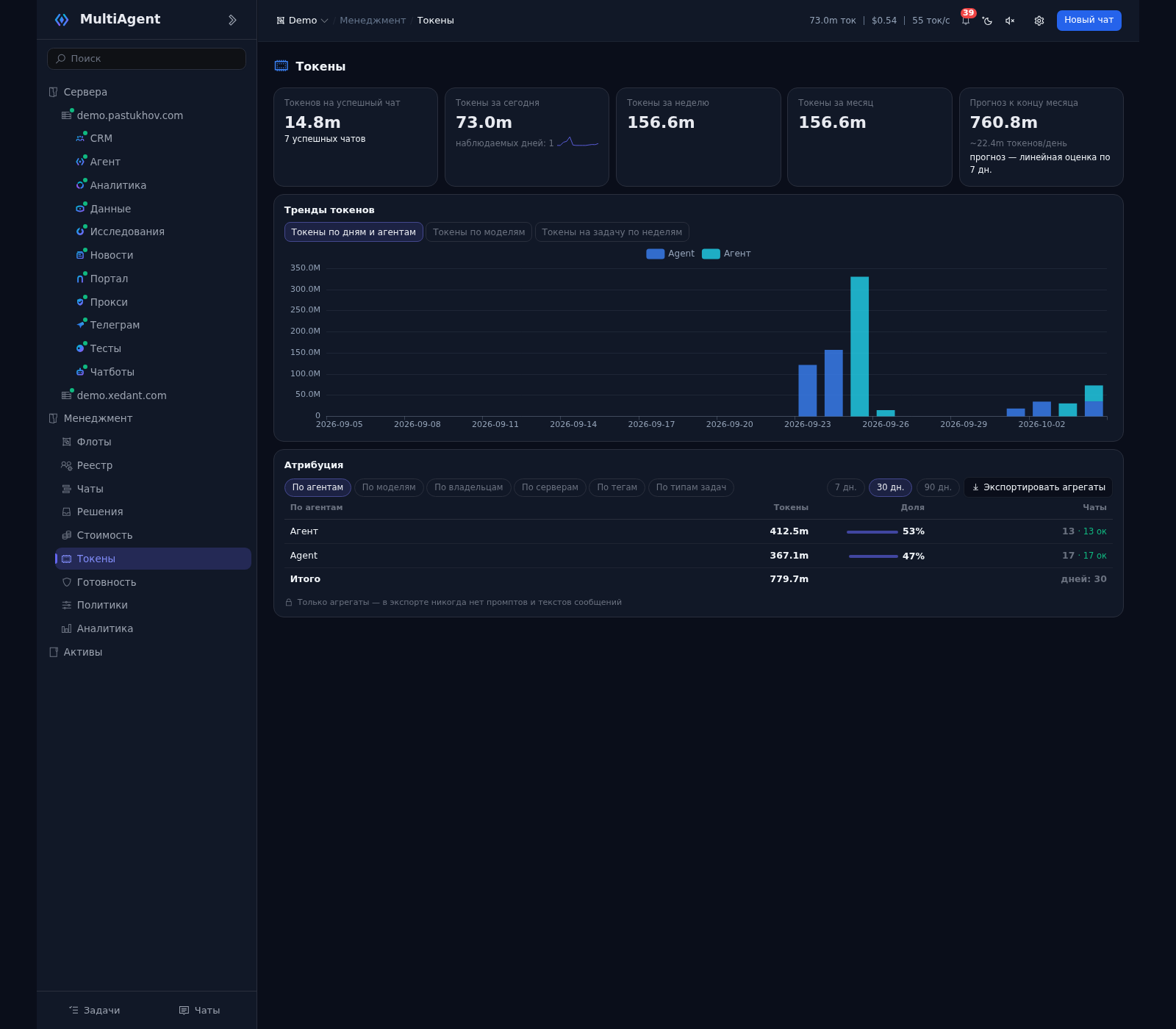1176x1029 pixels.
Task: Open the Флоты icon in Менеджмент
Action: pyautogui.click(x=67, y=442)
